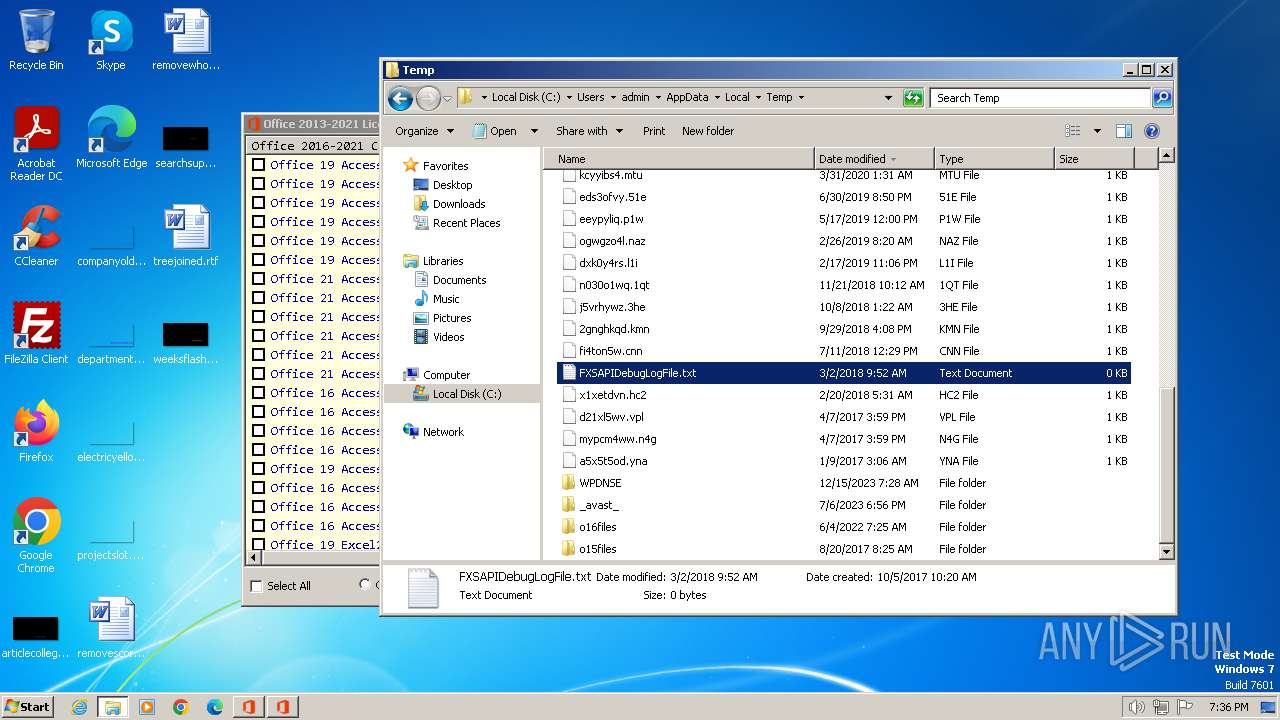
Task: Click the Forward navigation arrow in Explorer
Action: point(428,98)
